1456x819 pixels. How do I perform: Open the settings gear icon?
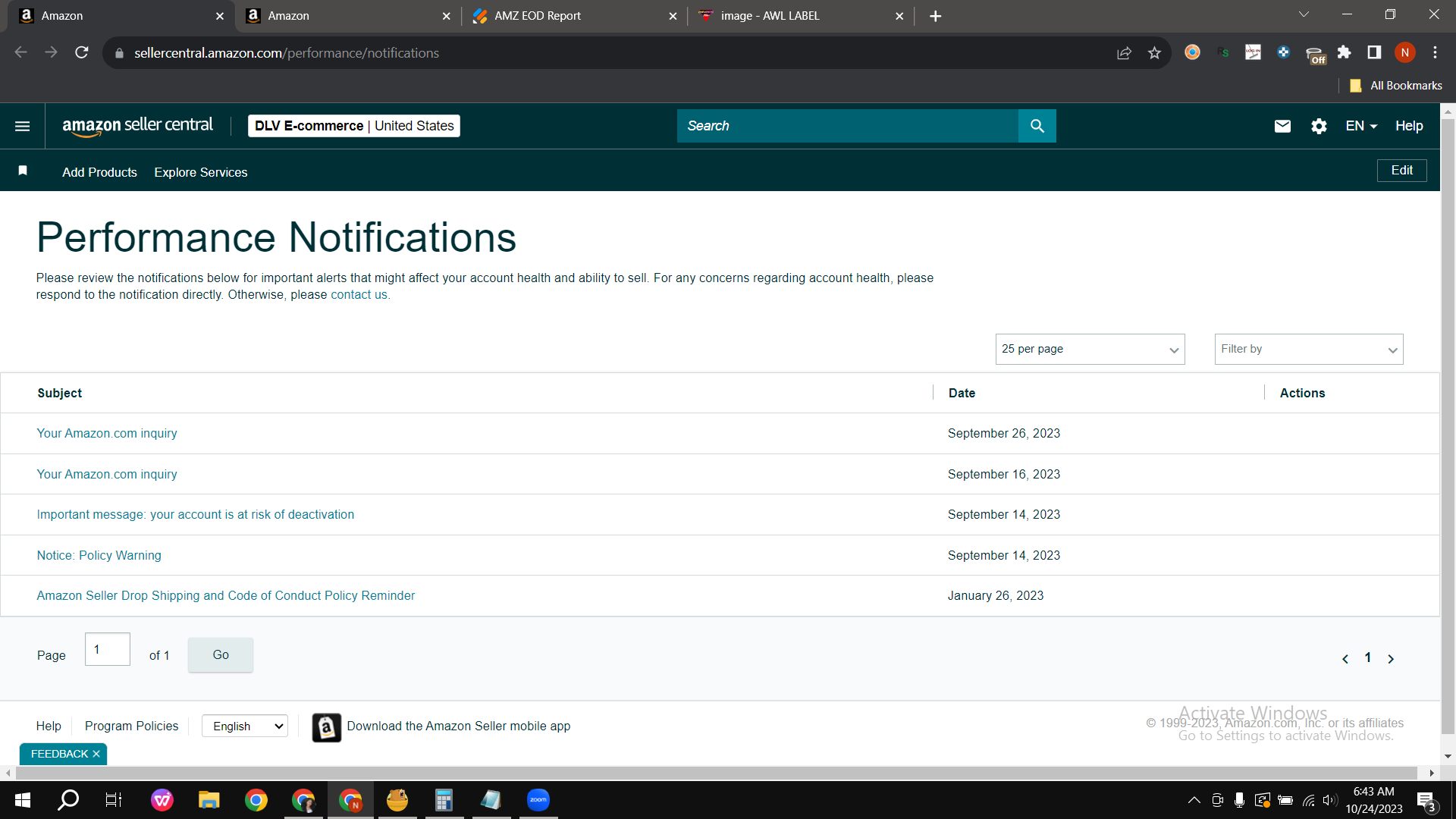pyautogui.click(x=1319, y=126)
